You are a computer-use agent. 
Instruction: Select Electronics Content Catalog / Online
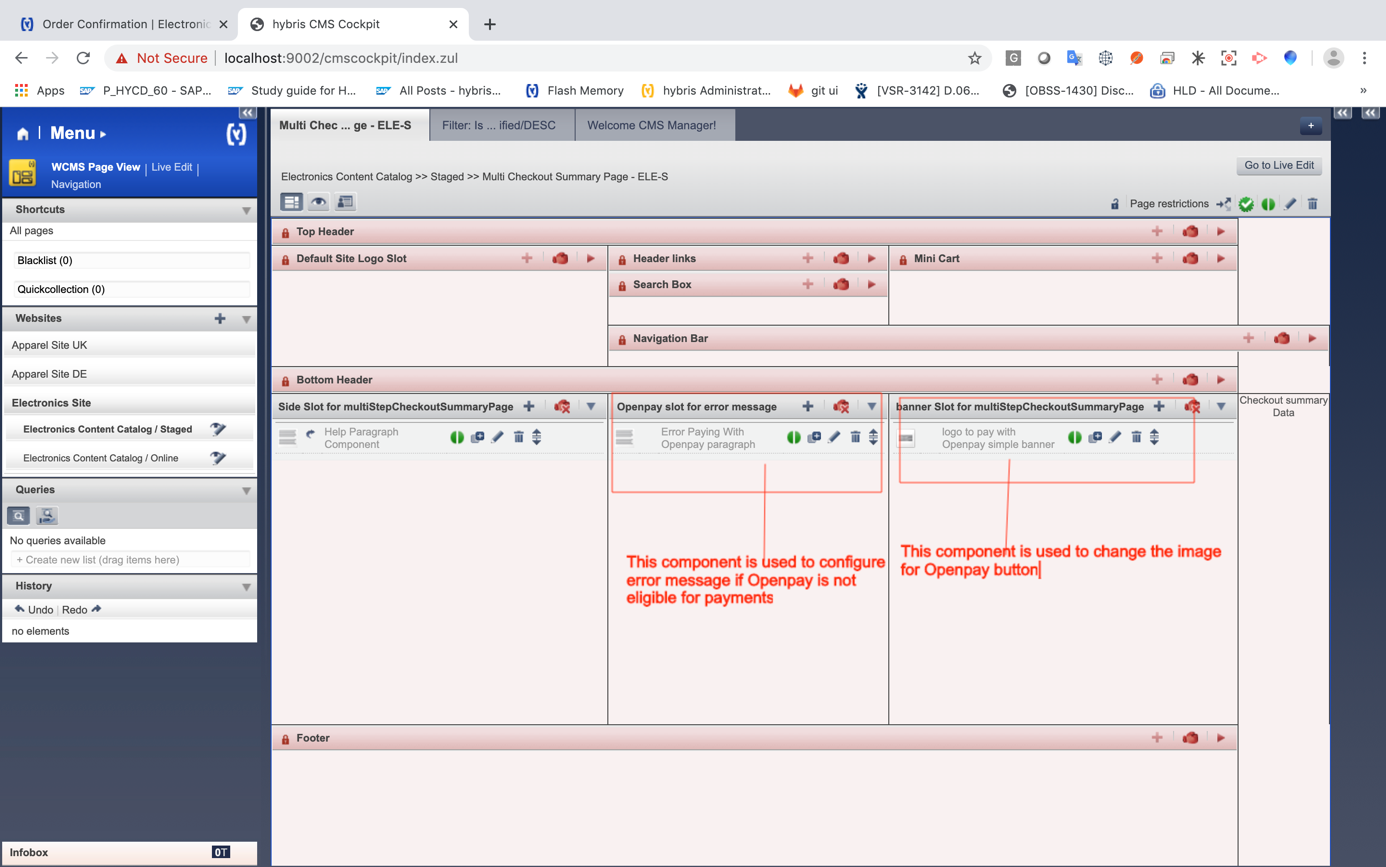coord(100,458)
